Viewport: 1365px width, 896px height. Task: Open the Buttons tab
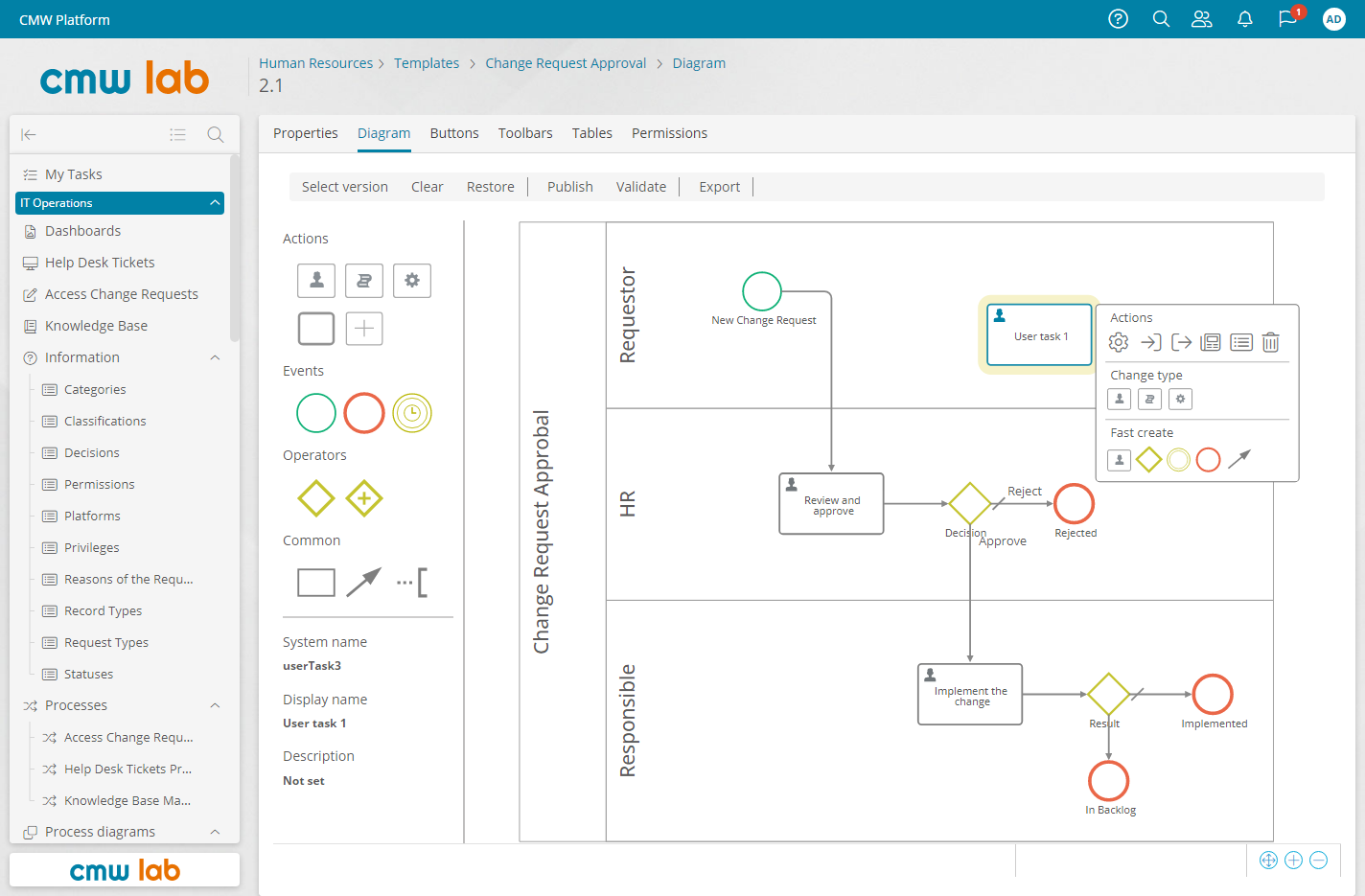[x=454, y=133]
